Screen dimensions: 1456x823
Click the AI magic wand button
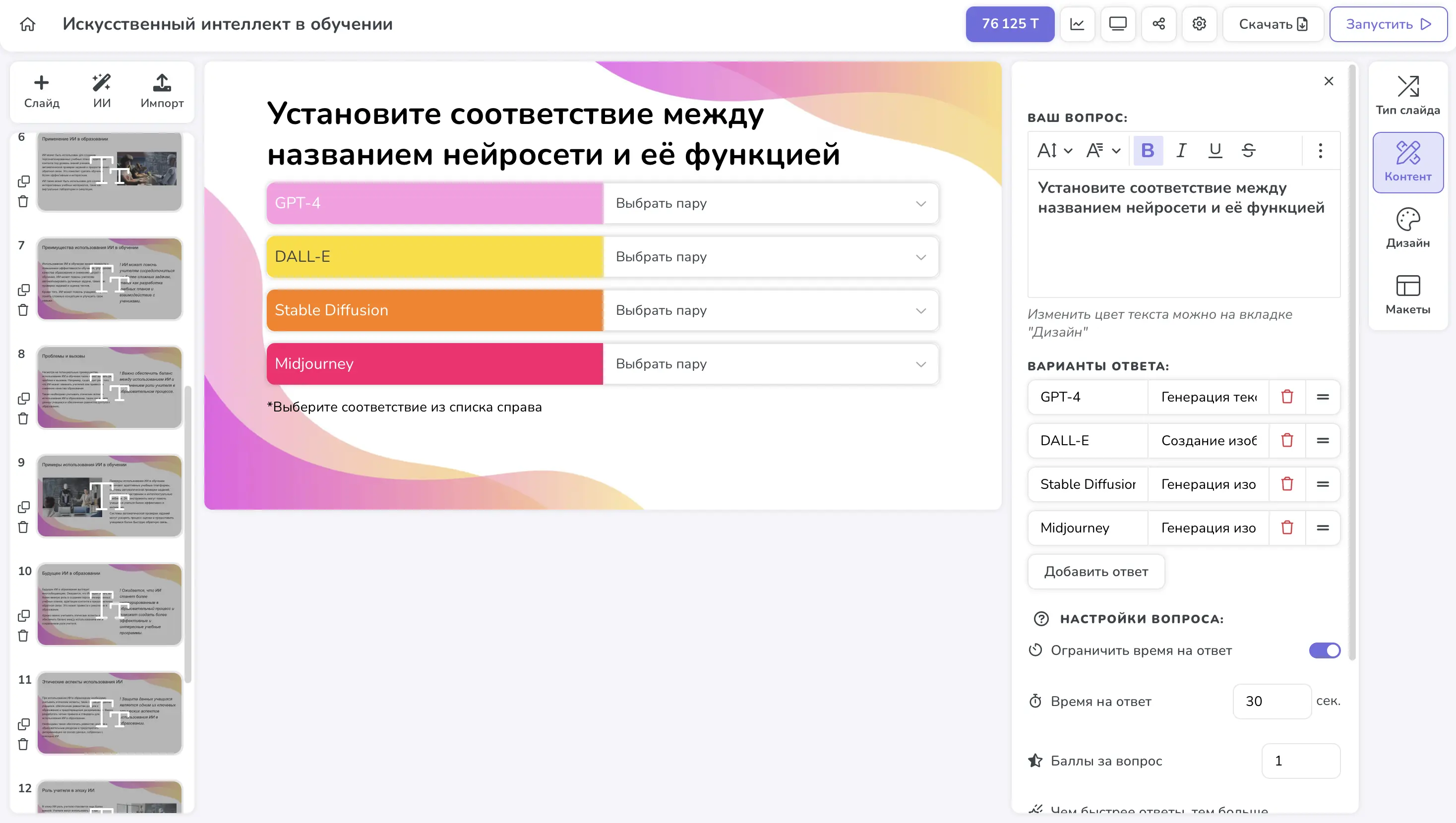coord(102,90)
